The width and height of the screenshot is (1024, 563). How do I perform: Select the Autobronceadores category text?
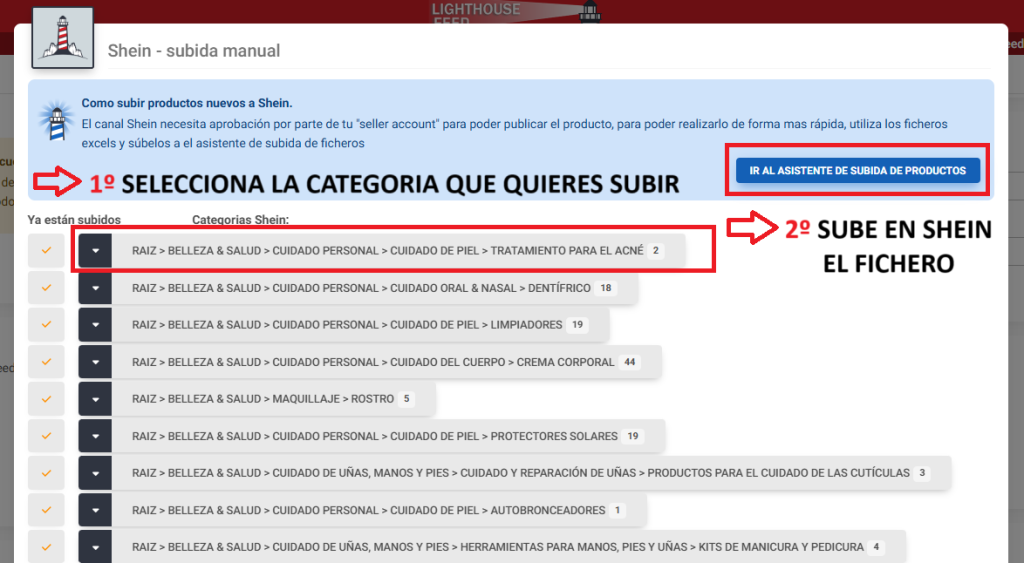pos(368,510)
